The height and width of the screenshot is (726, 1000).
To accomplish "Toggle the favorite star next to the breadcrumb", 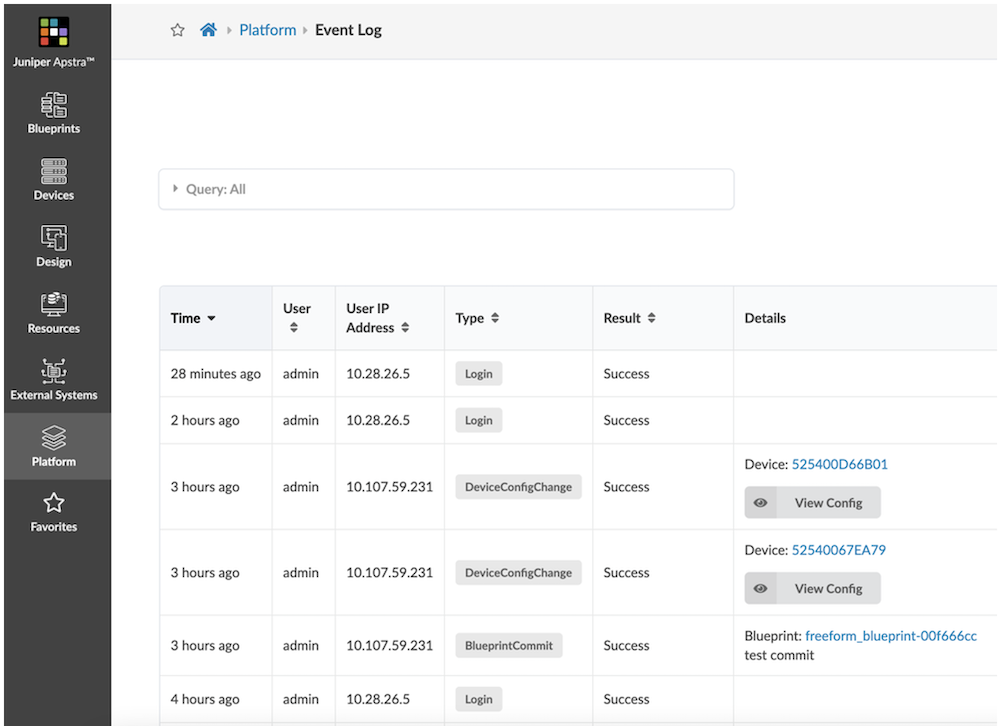I will point(177,30).
